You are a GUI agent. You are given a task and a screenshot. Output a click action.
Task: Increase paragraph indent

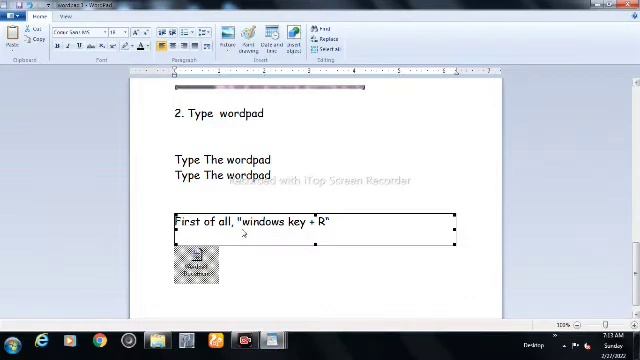click(173, 32)
